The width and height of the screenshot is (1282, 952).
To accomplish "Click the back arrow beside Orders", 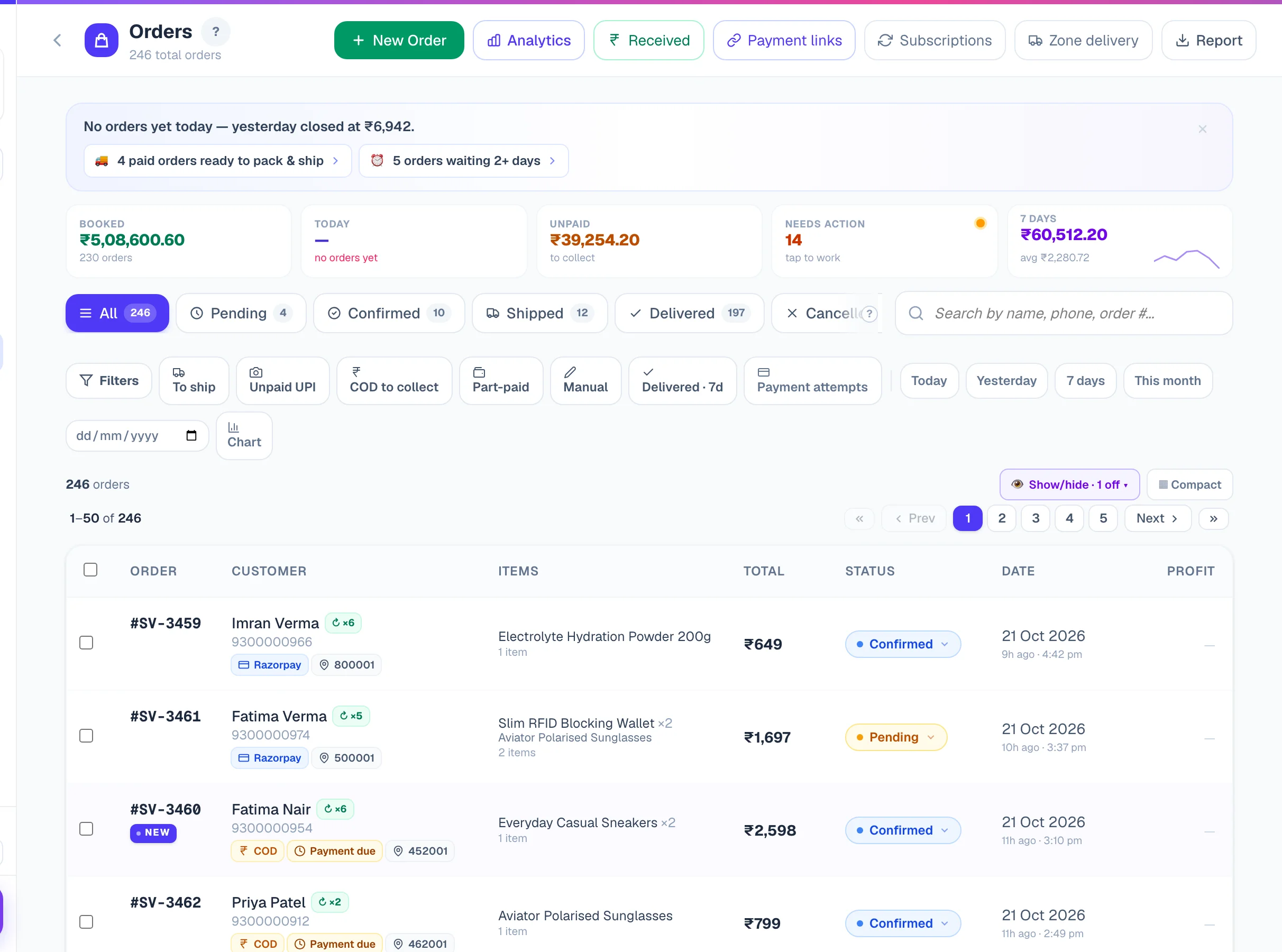I will coord(57,40).
